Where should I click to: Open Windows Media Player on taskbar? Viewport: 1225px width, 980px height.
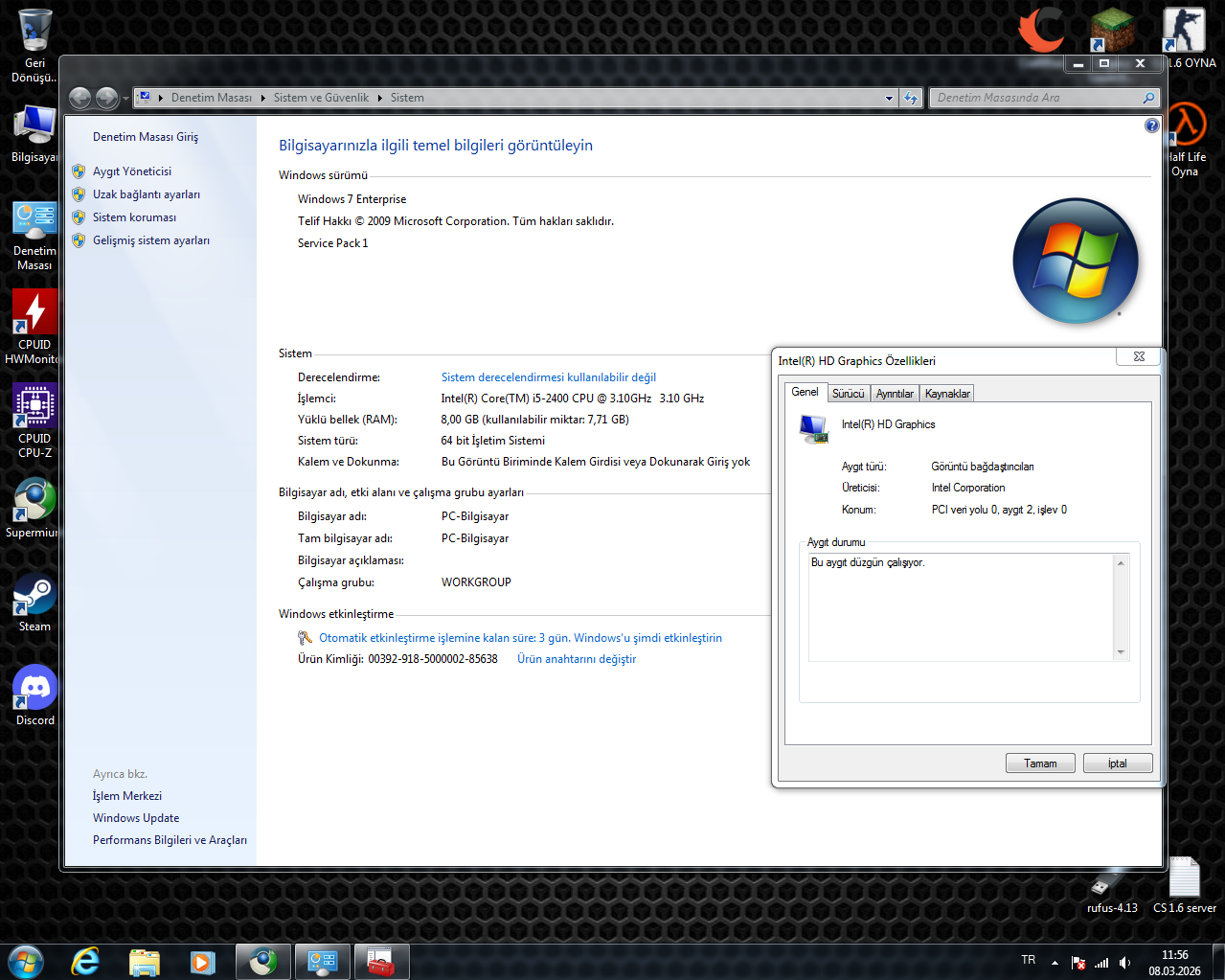point(203,961)
